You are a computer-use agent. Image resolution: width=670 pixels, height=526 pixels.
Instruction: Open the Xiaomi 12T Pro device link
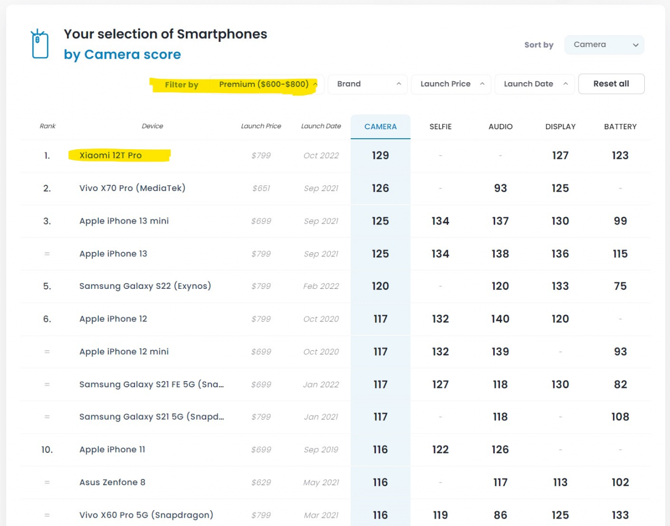(110, 156)
